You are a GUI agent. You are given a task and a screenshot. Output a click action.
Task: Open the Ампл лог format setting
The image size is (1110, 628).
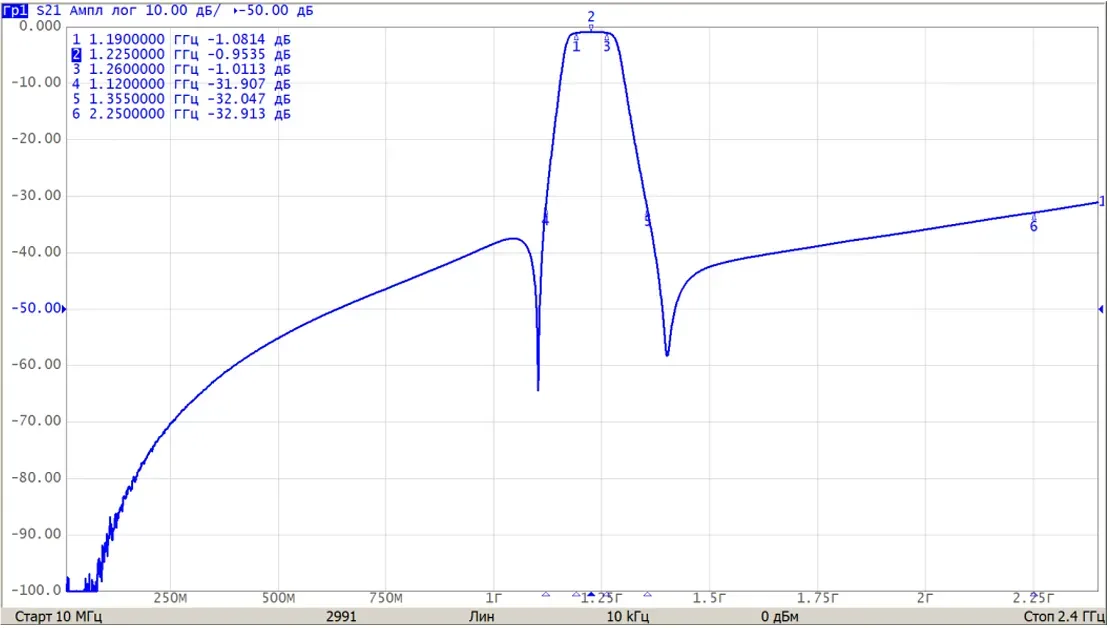[x=103, y=11]
